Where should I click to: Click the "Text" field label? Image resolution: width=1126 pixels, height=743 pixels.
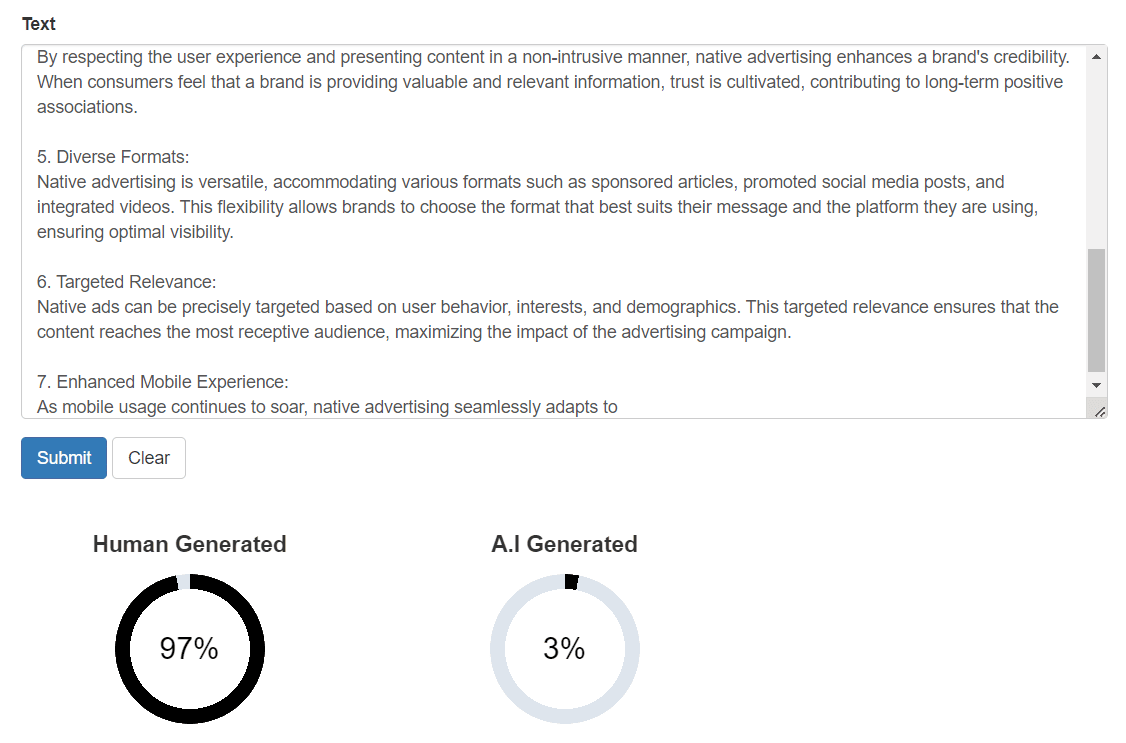point(39,24)
